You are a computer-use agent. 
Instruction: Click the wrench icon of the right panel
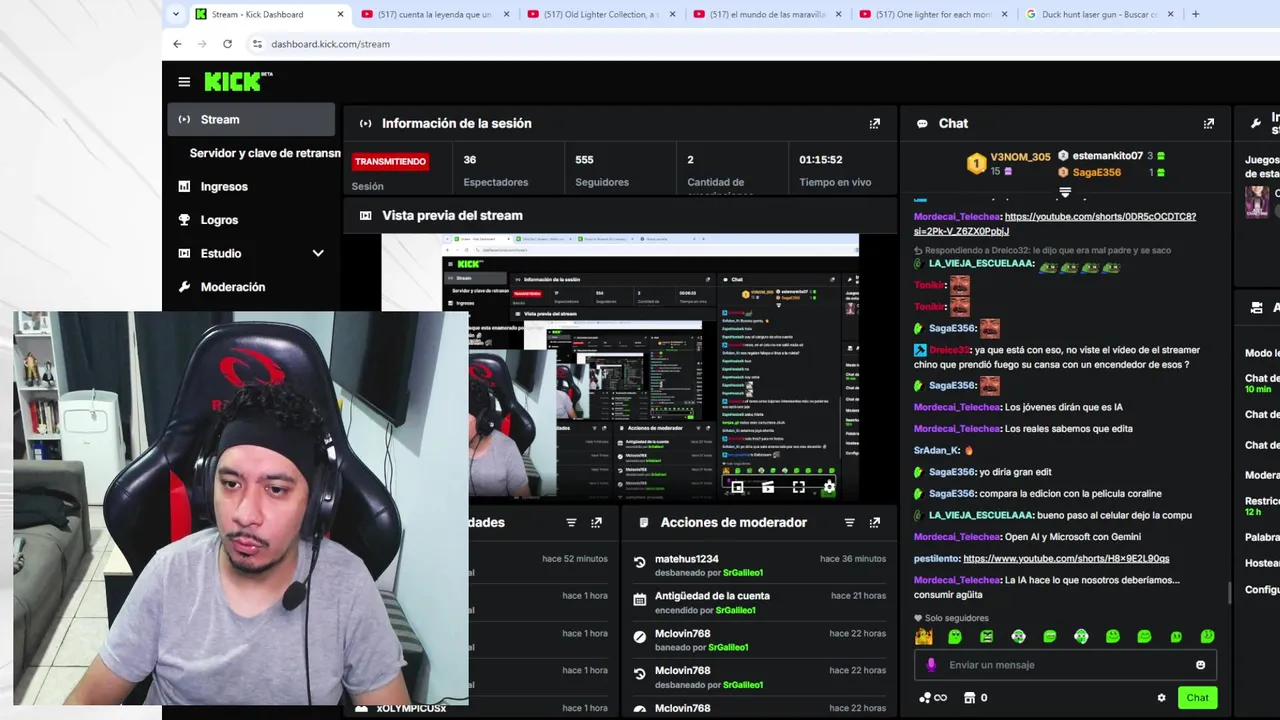(1256, 123)
